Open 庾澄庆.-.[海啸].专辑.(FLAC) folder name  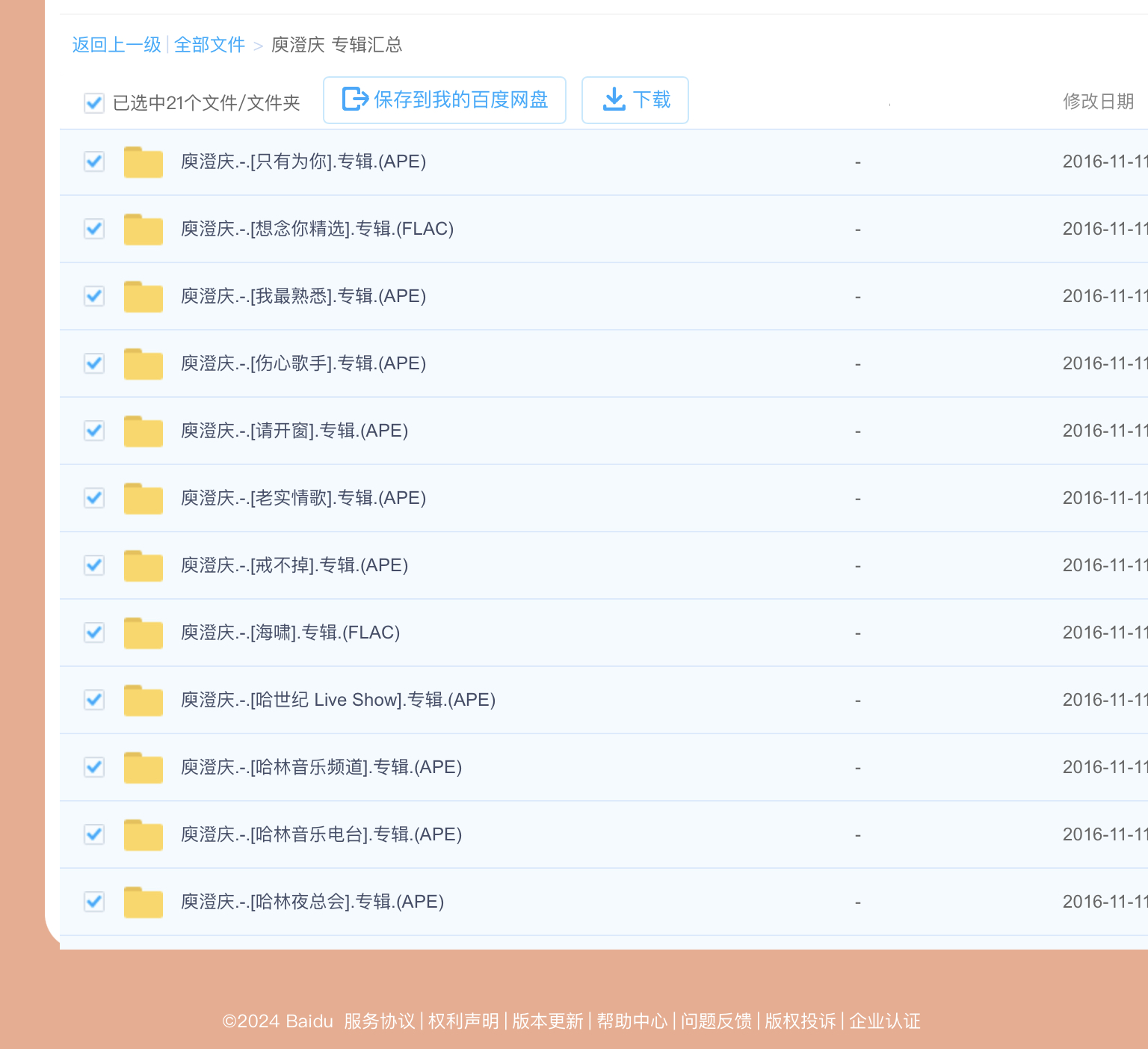point(291,633)
